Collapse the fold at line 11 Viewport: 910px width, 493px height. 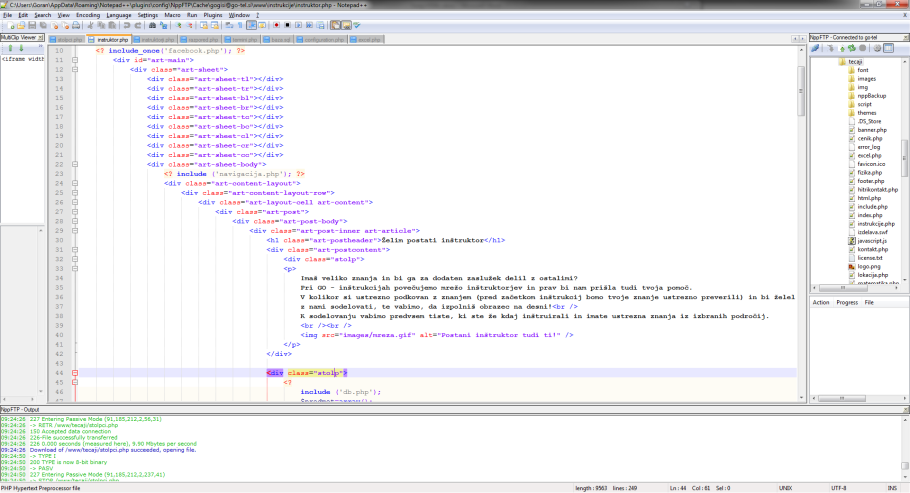75,60
